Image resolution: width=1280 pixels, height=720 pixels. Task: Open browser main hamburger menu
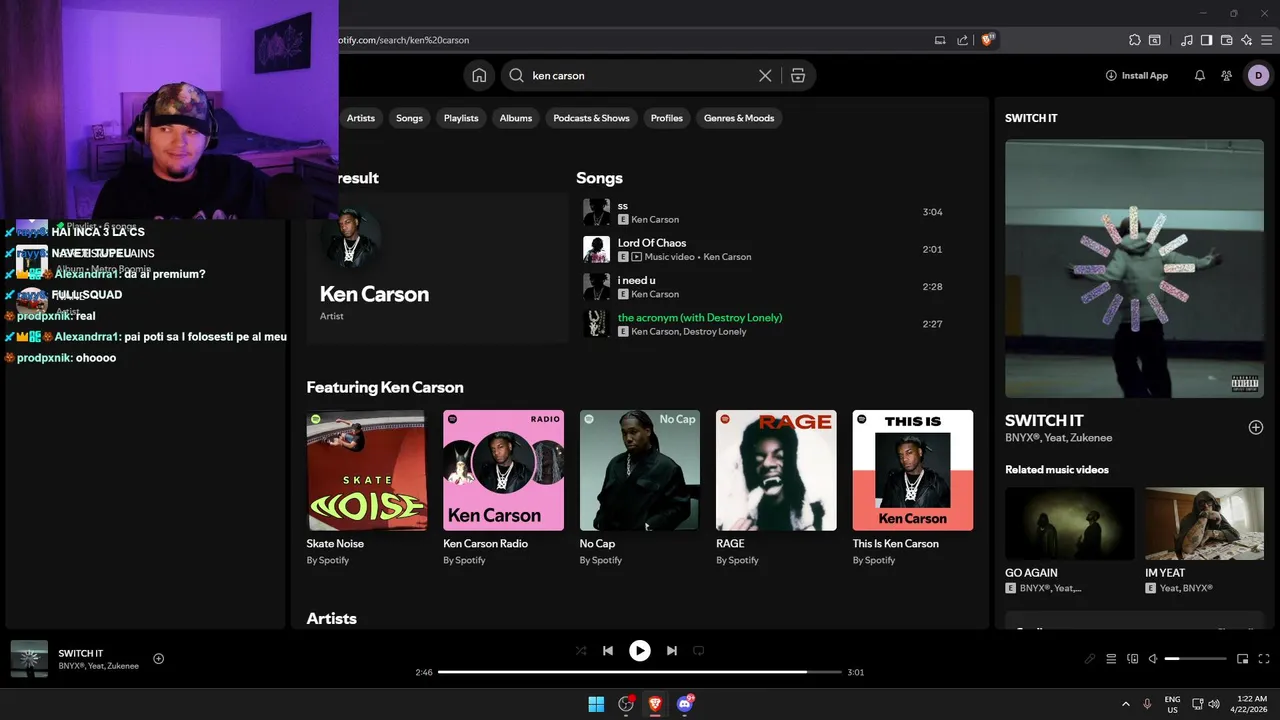point(1266,40)
